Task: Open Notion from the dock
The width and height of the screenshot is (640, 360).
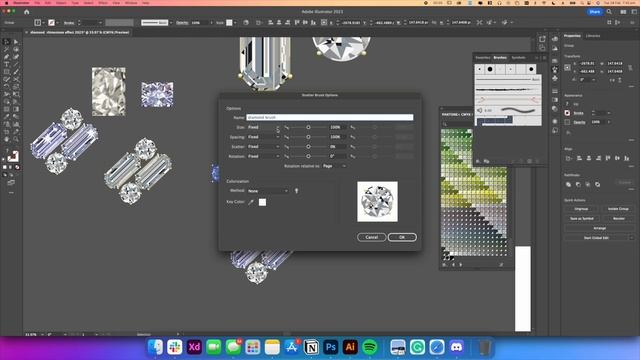Action: pos(311,347)
